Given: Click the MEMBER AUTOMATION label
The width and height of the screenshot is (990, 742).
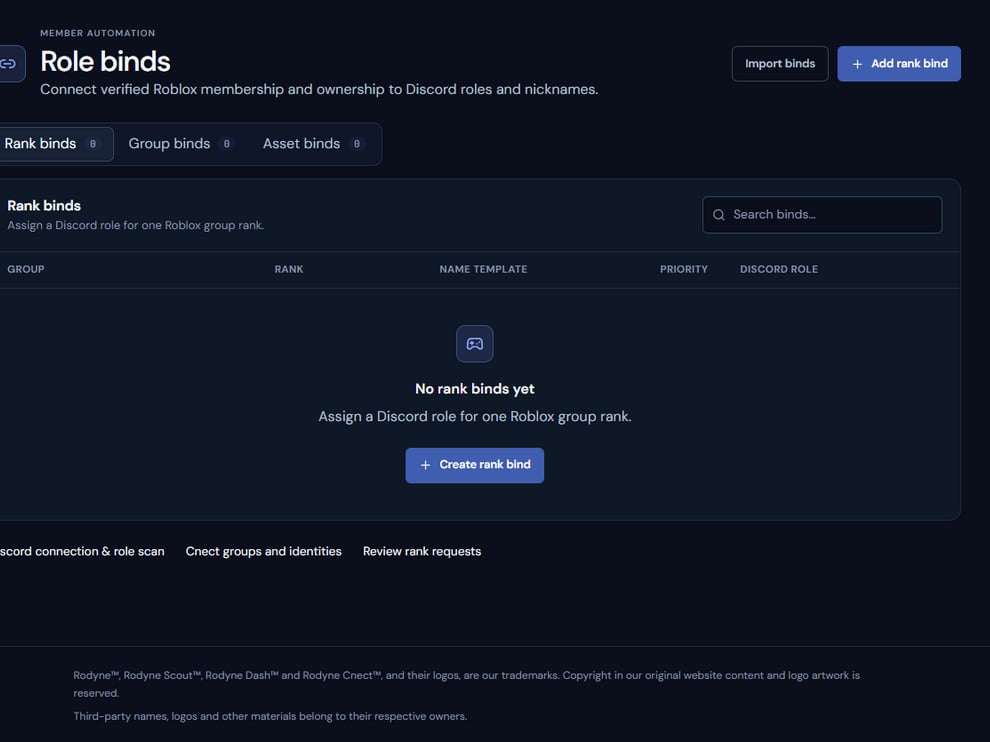Looking at the screenshot, I should point(97,33).
